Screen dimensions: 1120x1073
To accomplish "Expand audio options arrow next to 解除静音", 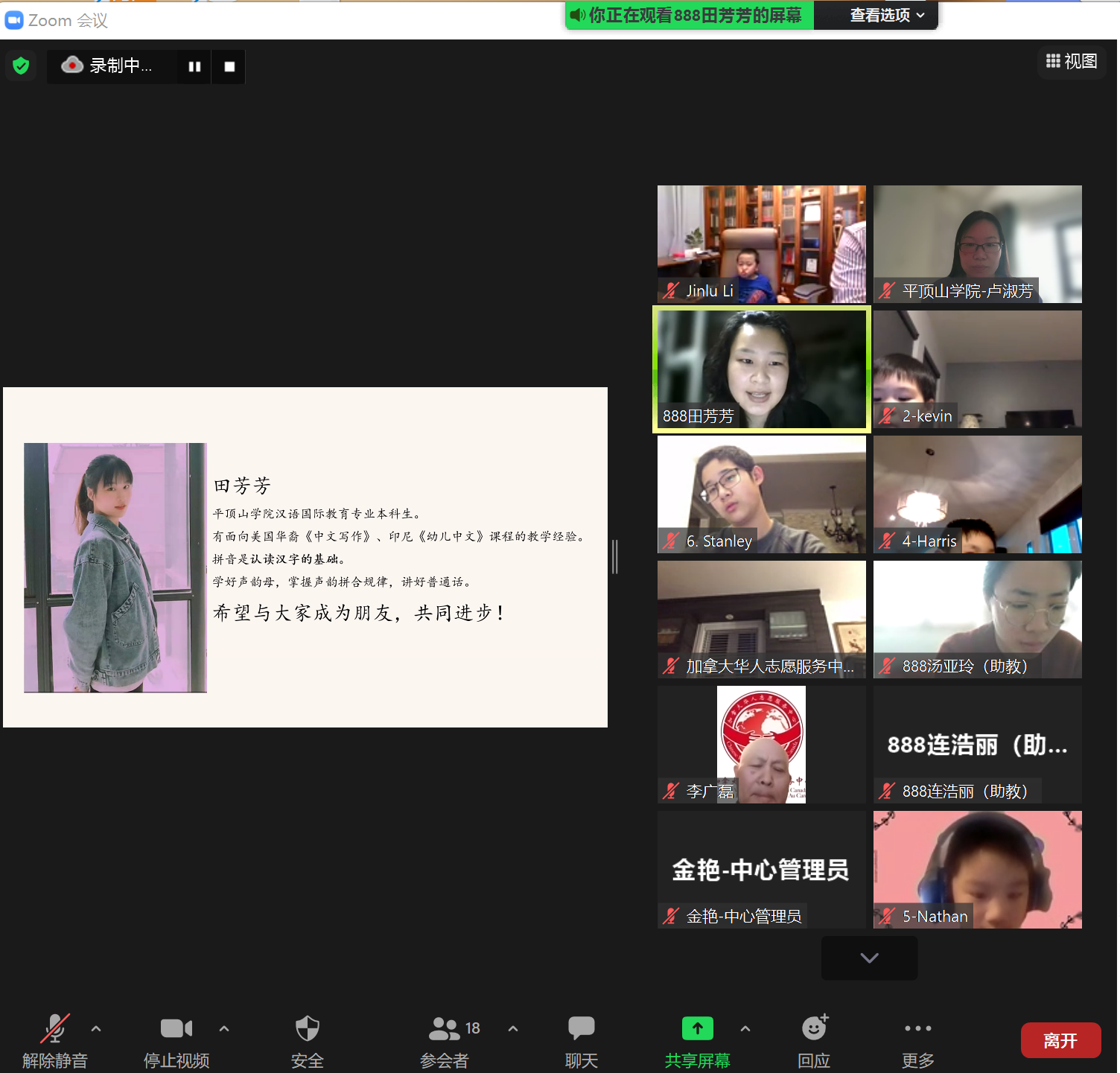I will (x=96, y=1028).
